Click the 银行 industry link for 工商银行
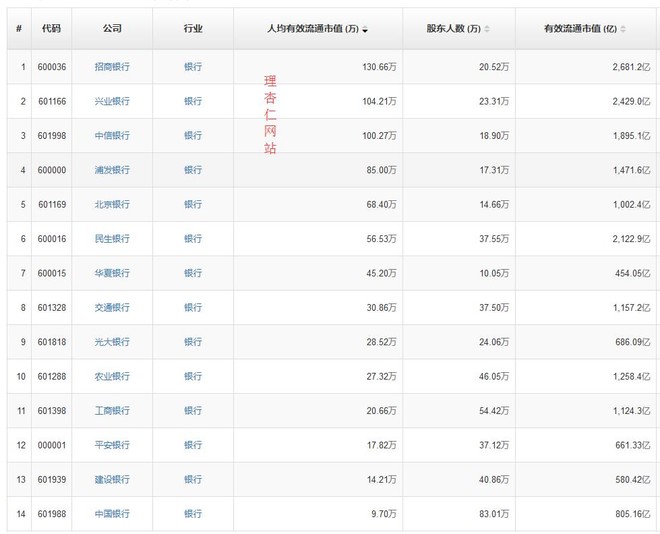Screen dimensions: 660x534 click(x=193, y=411)
